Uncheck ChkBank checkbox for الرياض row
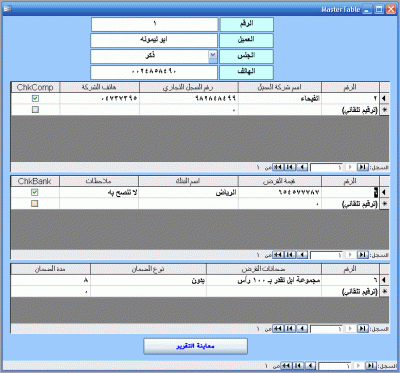 (x=35, y=192)
